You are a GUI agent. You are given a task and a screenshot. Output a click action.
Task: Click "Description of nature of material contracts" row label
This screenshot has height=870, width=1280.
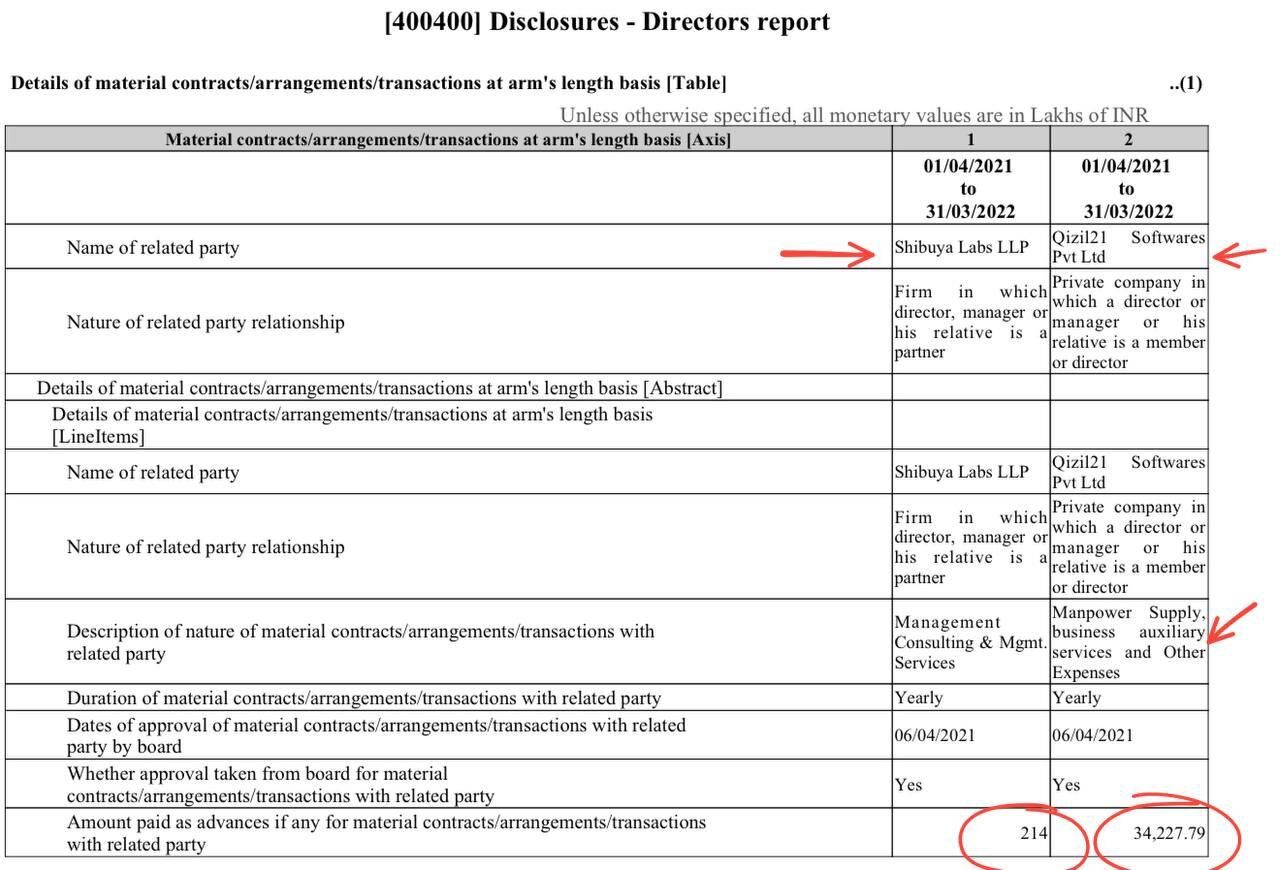coord(361,642)
